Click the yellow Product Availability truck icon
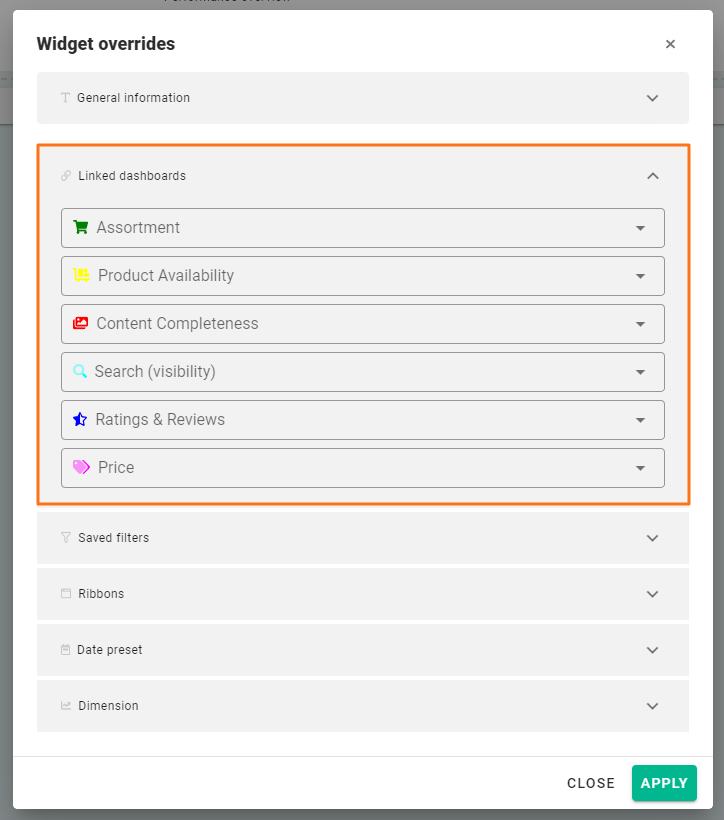724x820 pixels. (x=82, y=276)
